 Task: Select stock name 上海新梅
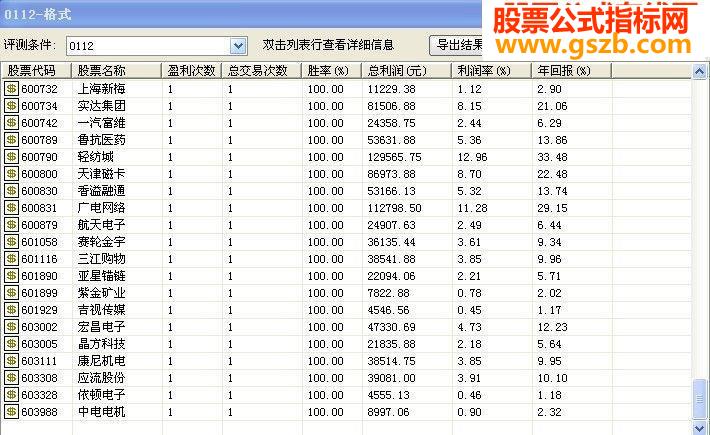pyautogui.click(x=101, y=89)
